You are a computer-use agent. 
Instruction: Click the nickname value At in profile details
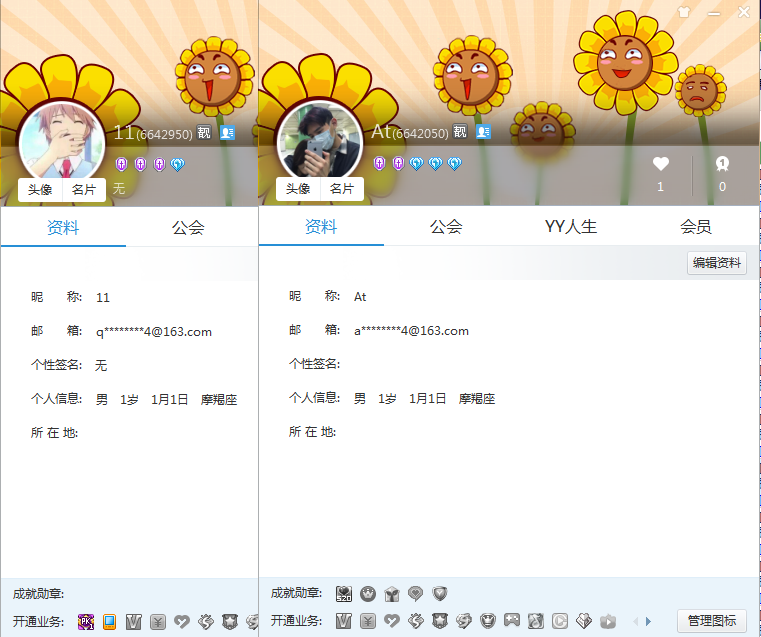360,296
